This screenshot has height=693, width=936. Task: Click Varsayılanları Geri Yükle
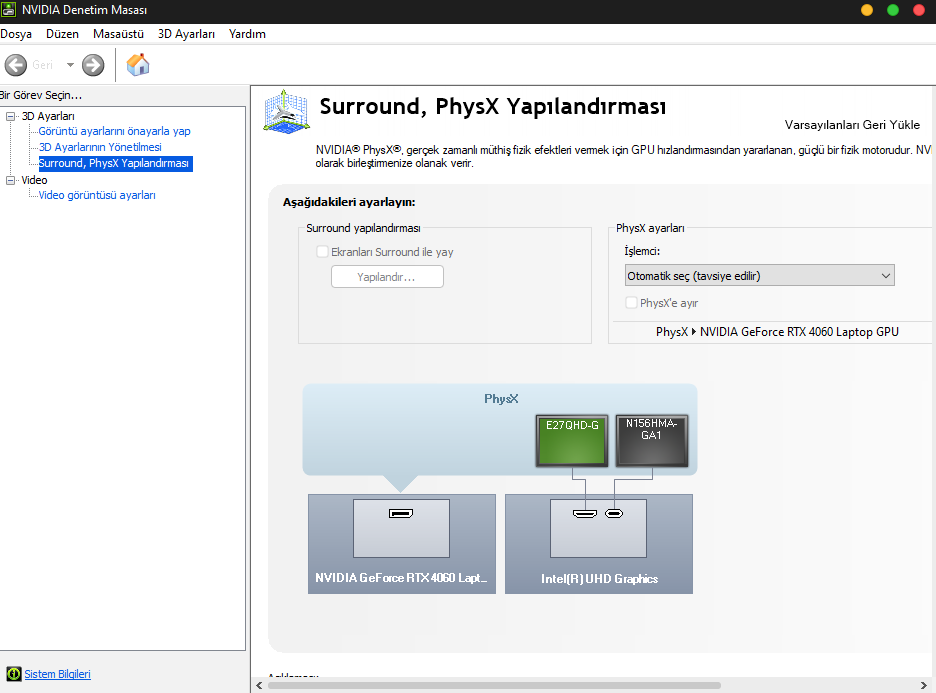(x=852, y=125)
